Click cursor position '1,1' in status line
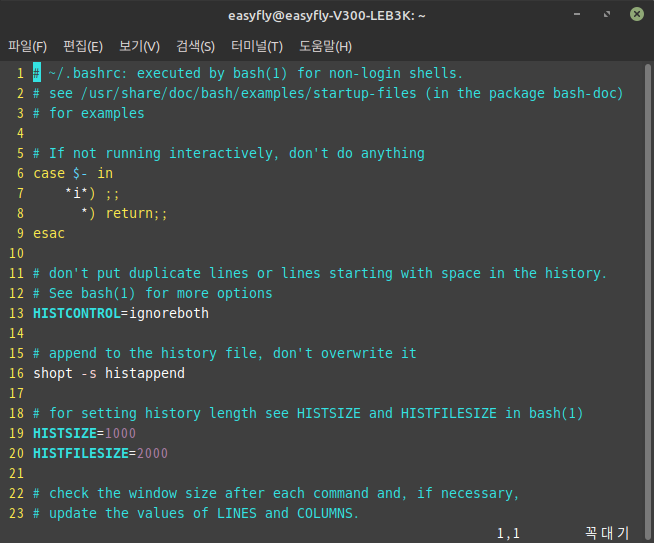The height and width of the screenshot is (543, 654). coord(508,533)
